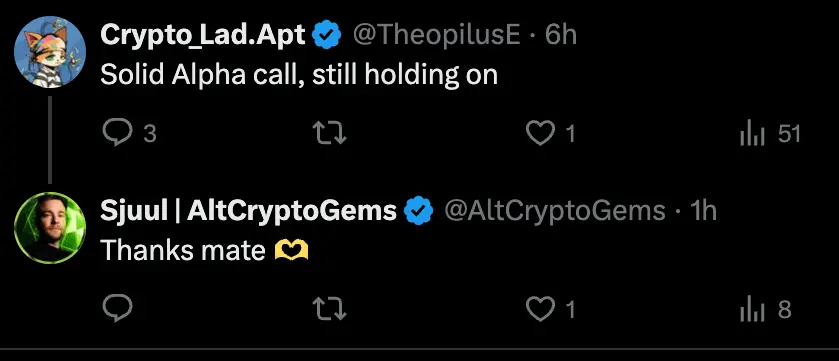Like the Thanks mate reply
The image size is (839, 361).
coord(540,309)
